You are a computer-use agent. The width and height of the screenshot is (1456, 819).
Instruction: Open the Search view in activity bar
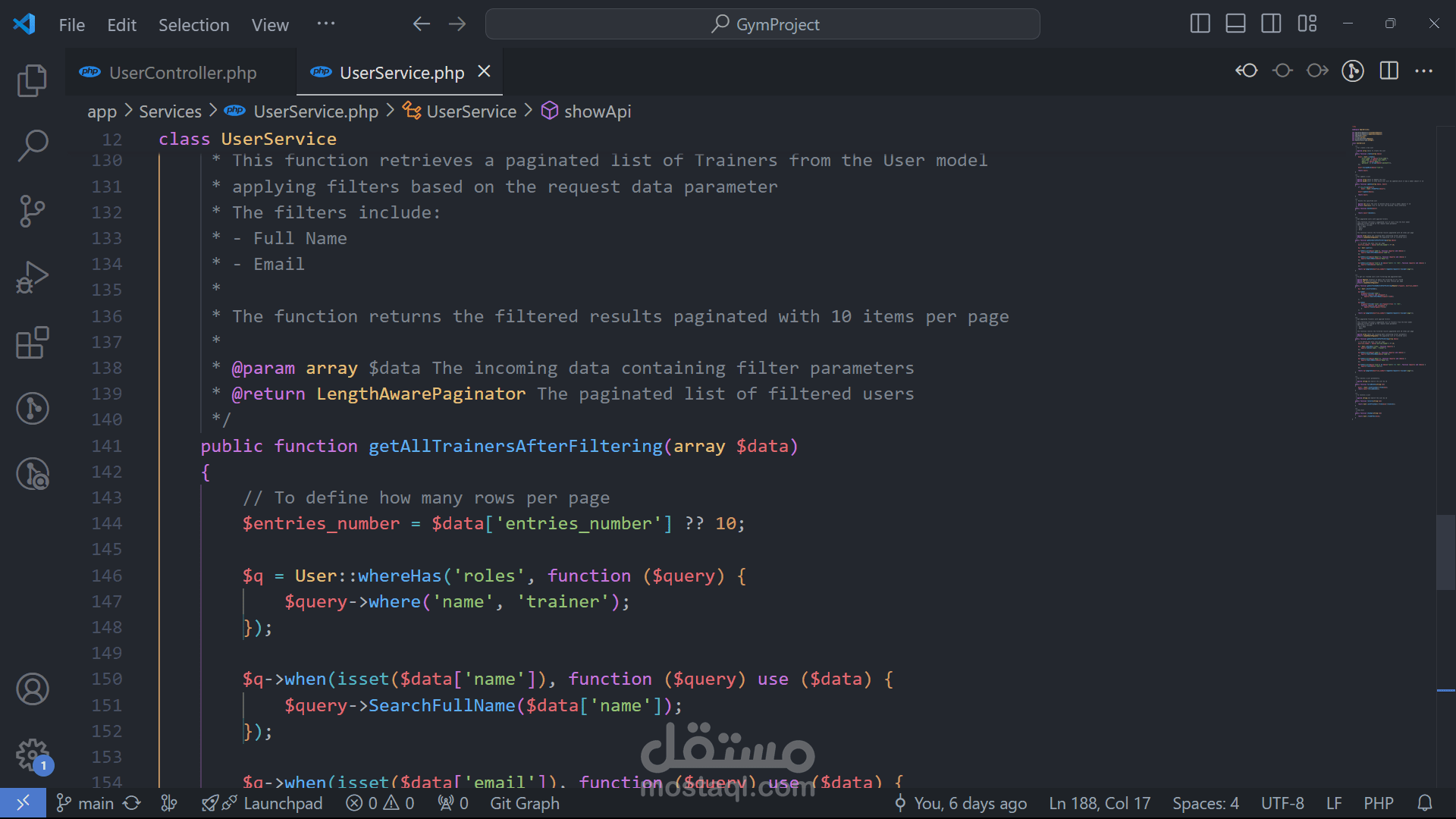[32, 145]
